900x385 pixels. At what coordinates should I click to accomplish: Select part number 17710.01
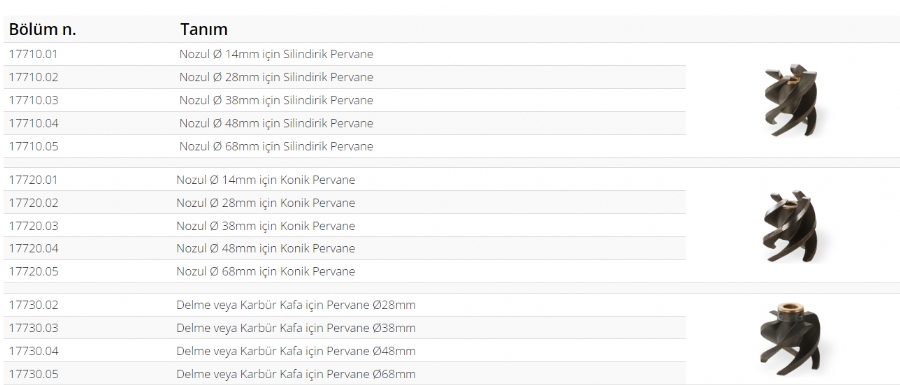33,54
